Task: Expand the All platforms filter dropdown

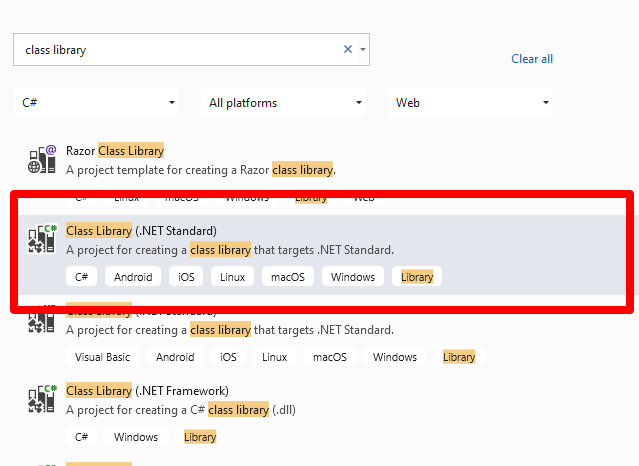Action: click(284, 102)
